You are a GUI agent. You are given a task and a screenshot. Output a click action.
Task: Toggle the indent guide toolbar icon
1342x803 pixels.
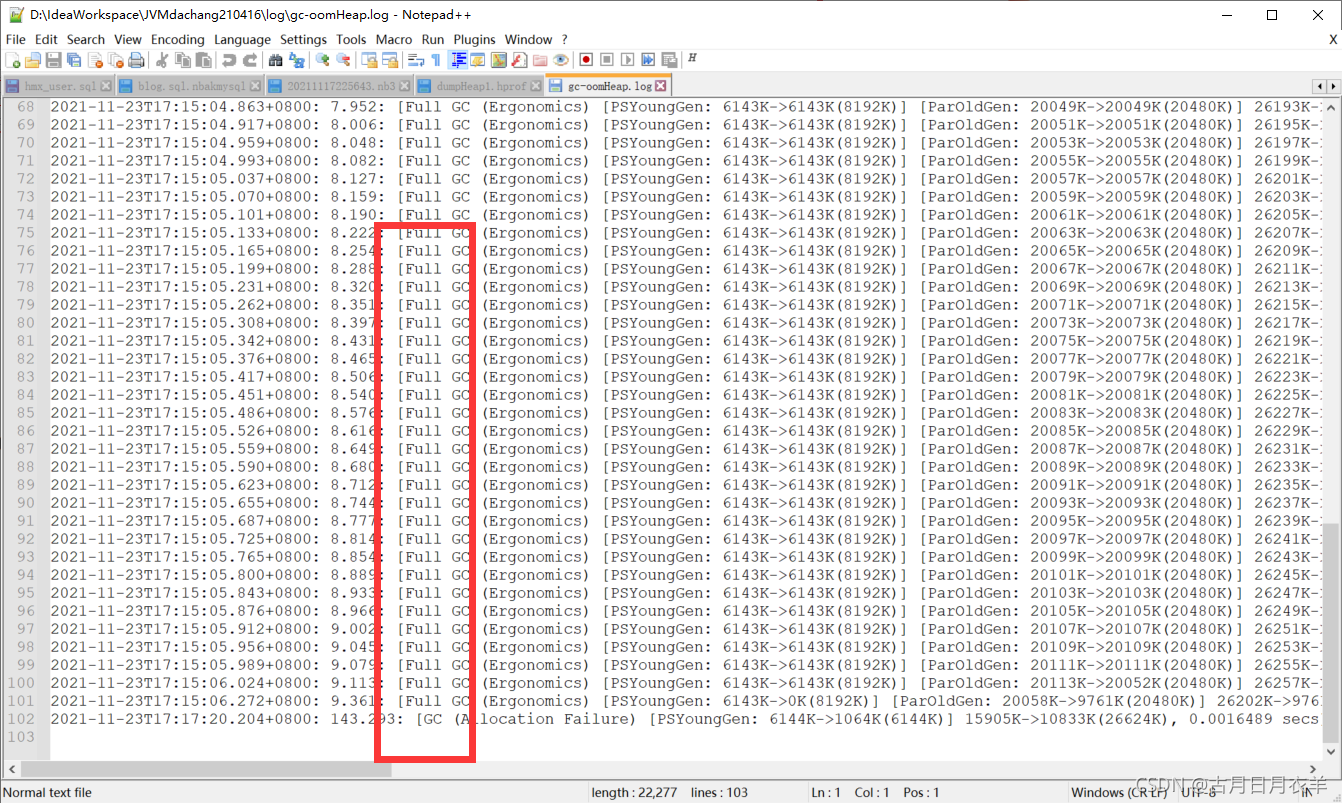459,60
